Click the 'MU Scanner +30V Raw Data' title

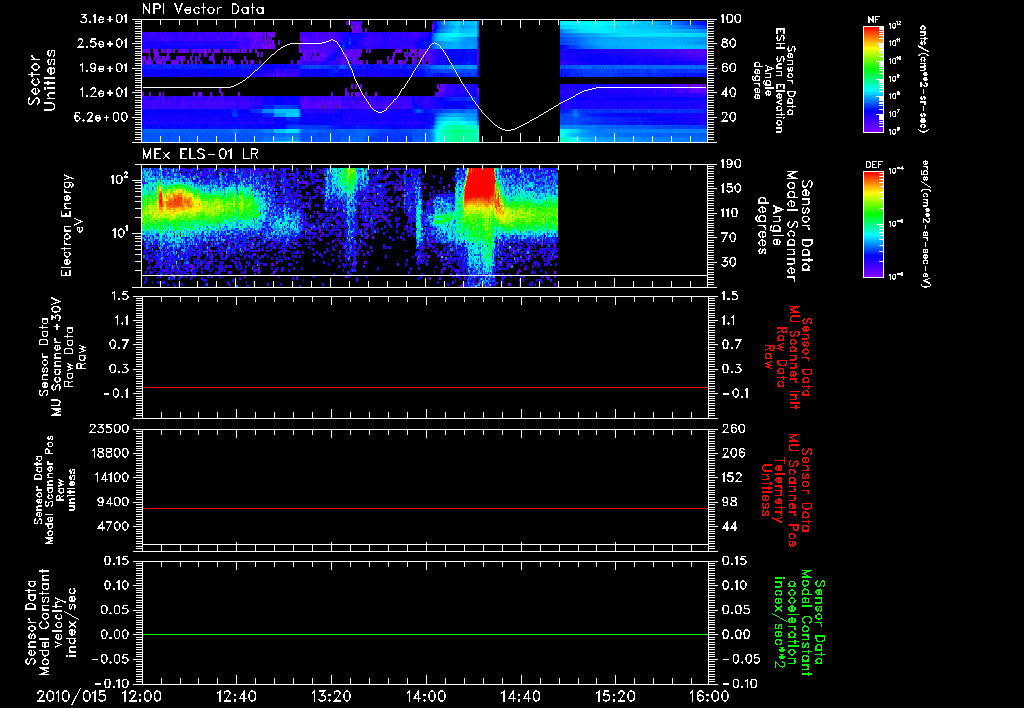point(62,357)
